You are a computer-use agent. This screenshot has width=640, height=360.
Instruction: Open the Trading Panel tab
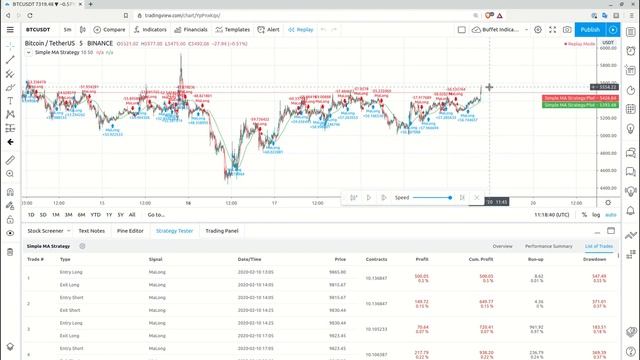222,231
